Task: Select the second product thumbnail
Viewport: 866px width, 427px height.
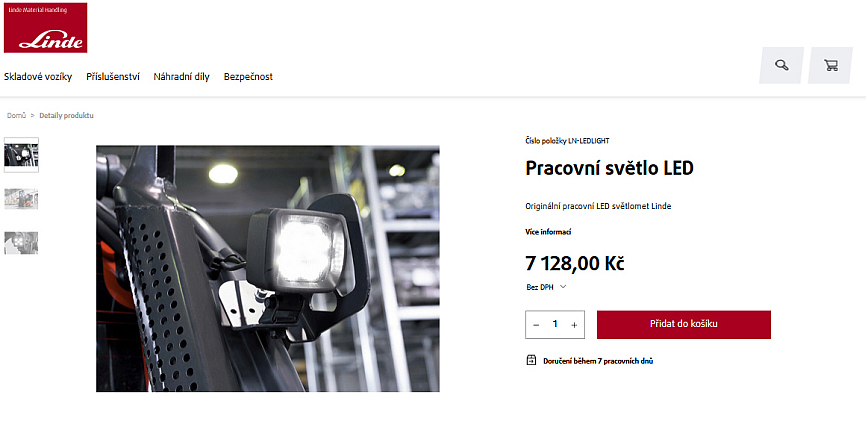Action: click(21, 199)
